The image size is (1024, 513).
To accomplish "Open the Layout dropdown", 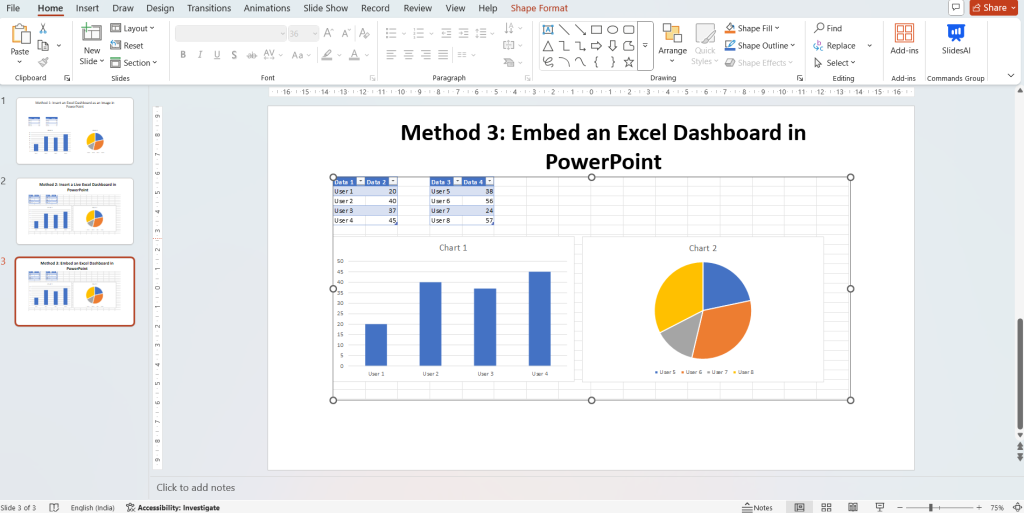I will pos(133,28).
